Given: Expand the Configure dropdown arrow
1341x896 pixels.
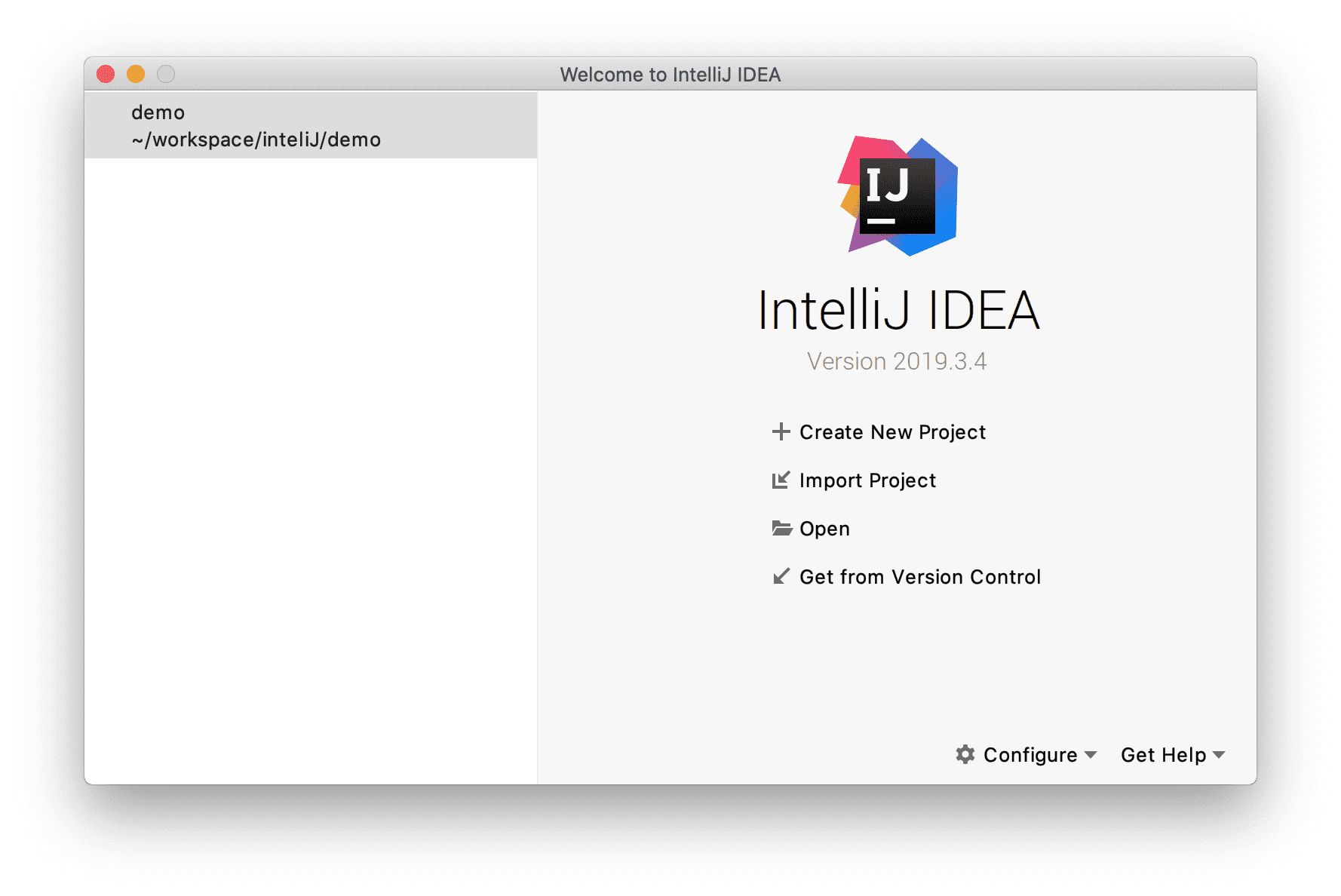Looking at the screenshot, I should click(1091, 755).
